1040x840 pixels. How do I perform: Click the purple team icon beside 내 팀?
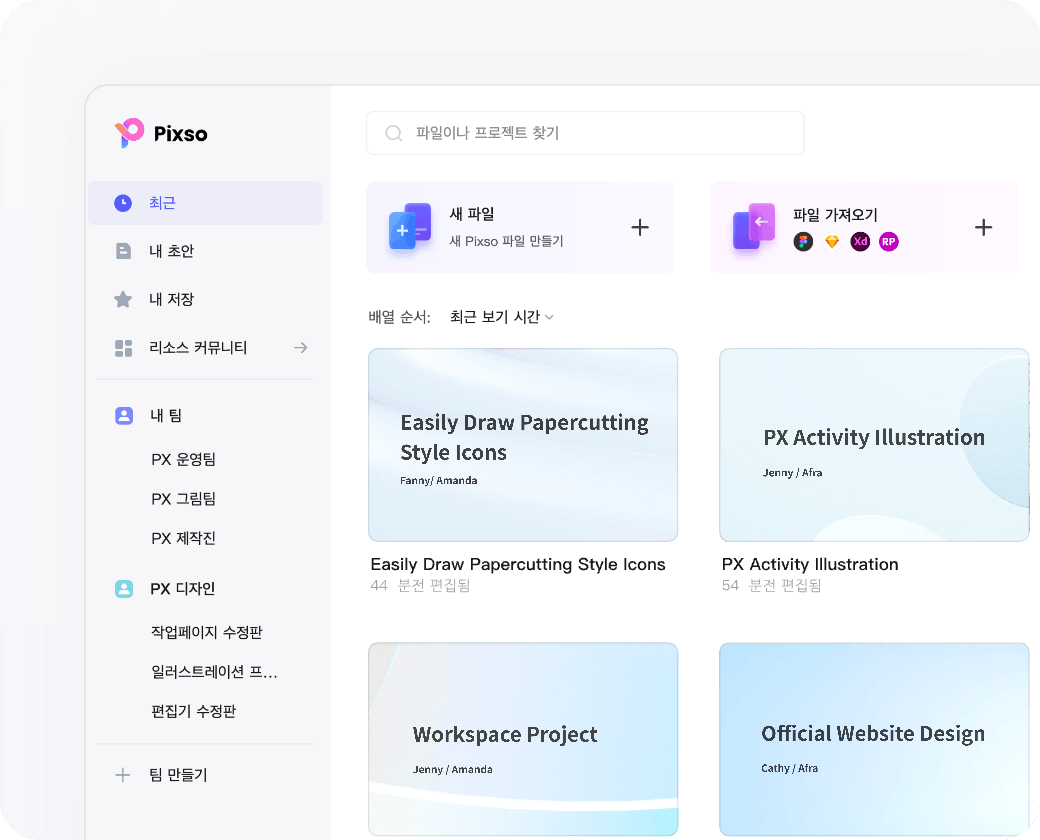click(x=124, y=415)
